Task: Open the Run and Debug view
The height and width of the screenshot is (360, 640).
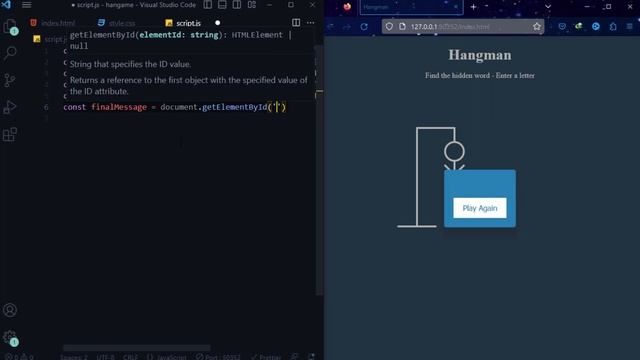Action: coord(10,107)
